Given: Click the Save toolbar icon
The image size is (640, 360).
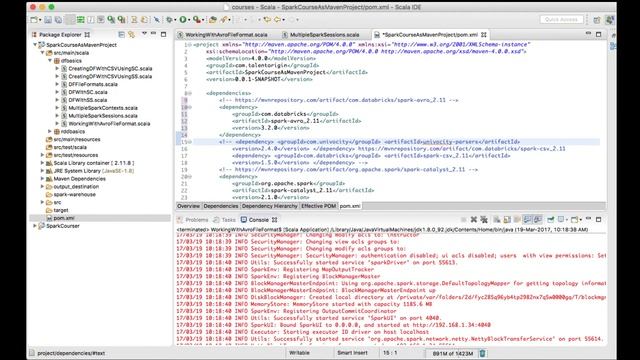Looking at the screenshot, I should pyautogui.click(x=48, y=20).
